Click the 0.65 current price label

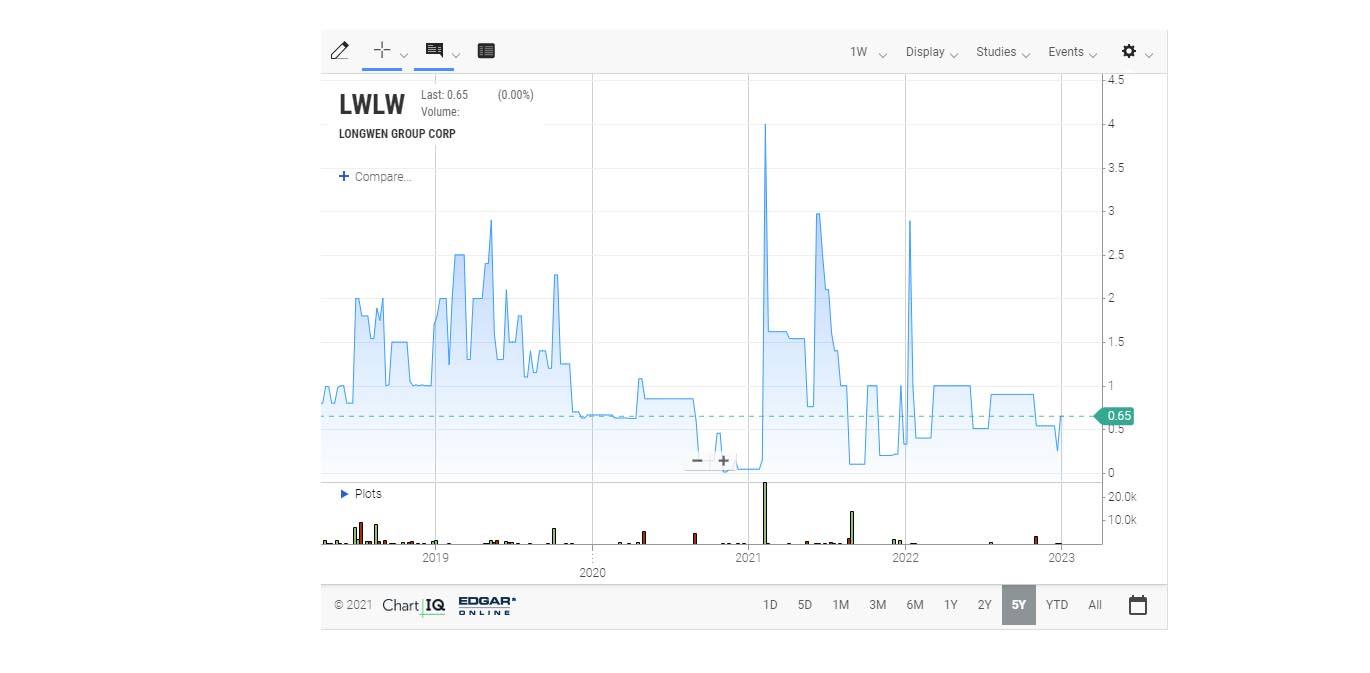[x=1118, y=416]
